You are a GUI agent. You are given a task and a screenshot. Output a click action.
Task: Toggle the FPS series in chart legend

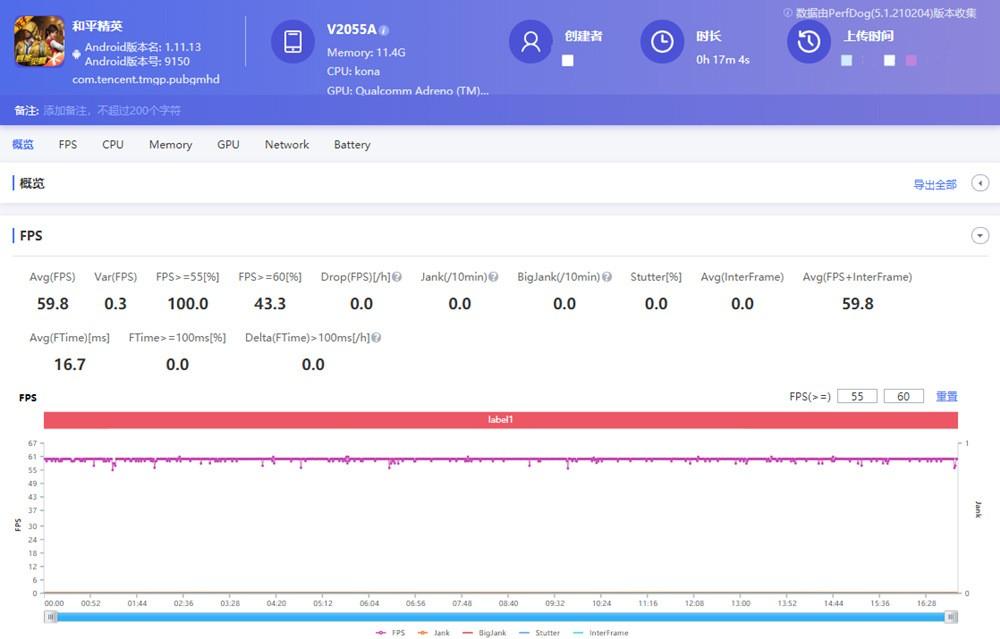[390, 633]
